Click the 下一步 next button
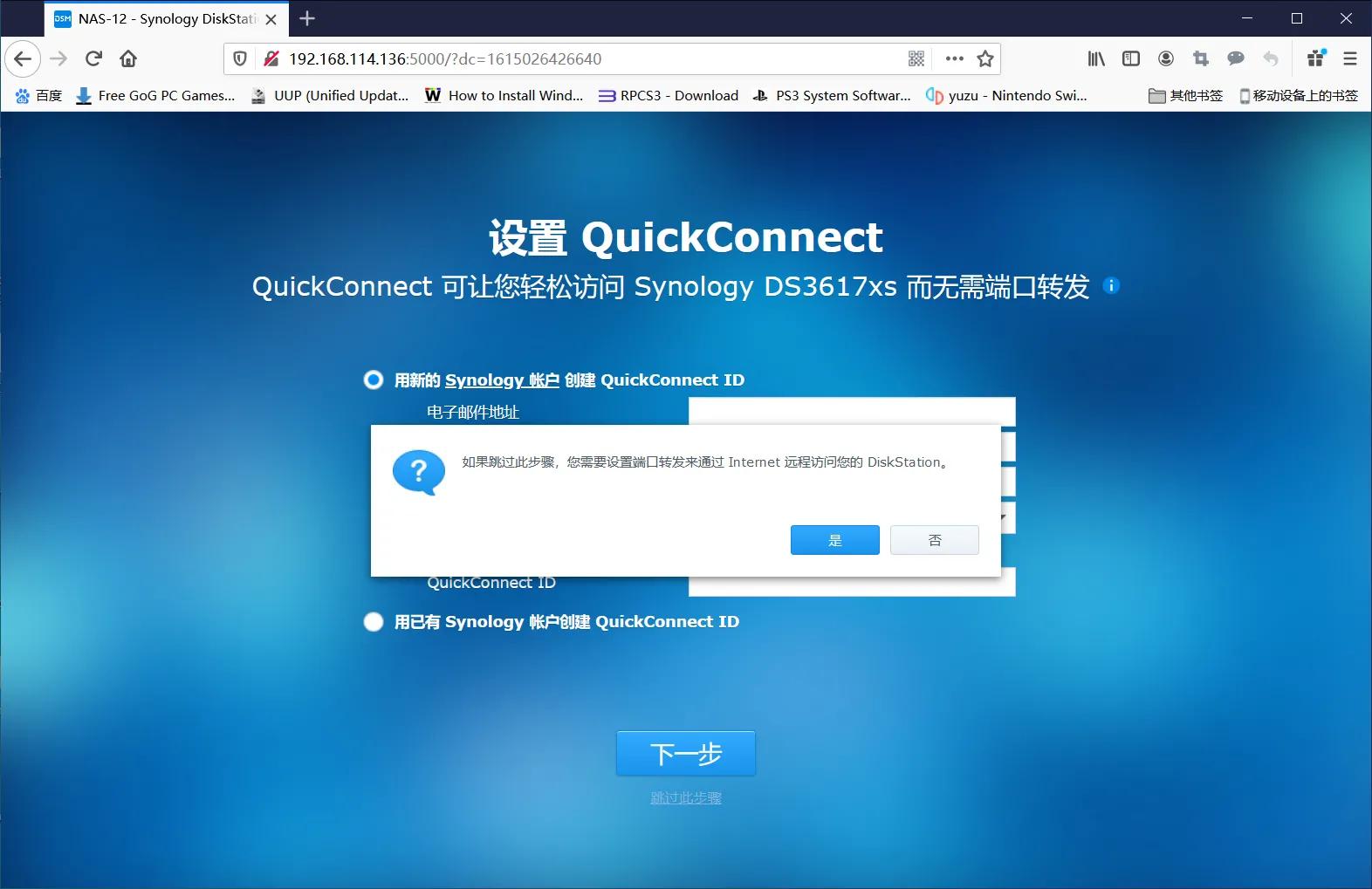Image resolution: width=1372 pixels, height=889 pixels. pyautogui.click(x=686, y=753)
